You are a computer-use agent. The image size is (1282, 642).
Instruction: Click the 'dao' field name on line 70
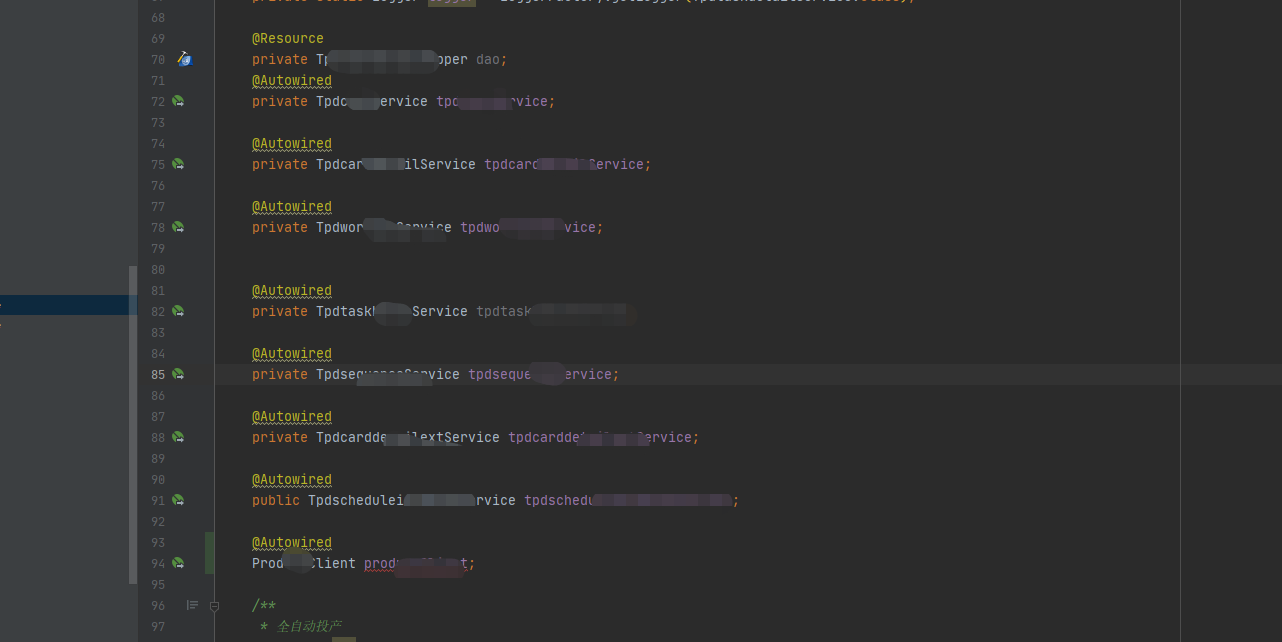pyautogui.click(x=488, y=60)
